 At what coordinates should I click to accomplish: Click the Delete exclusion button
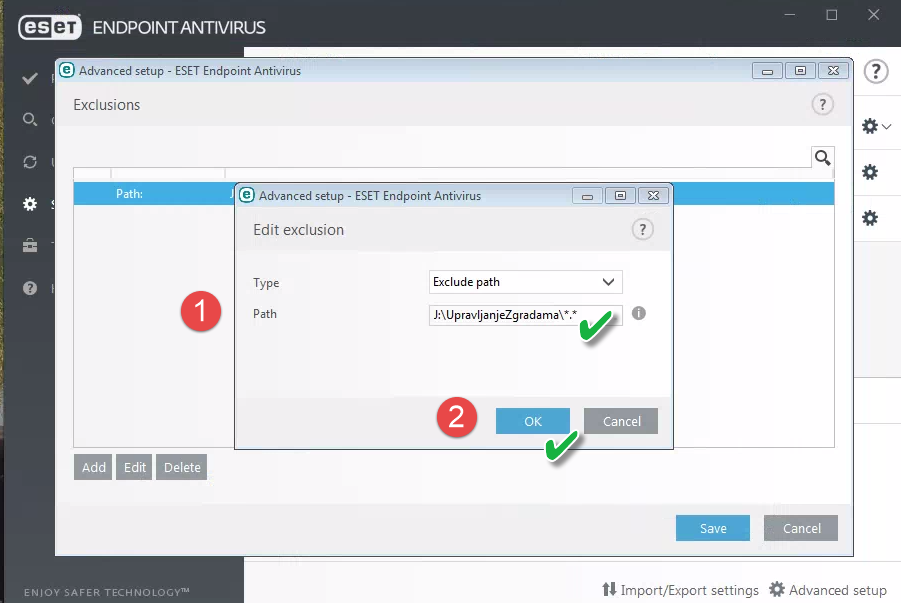pyautogui.click(x=182, y=467)
